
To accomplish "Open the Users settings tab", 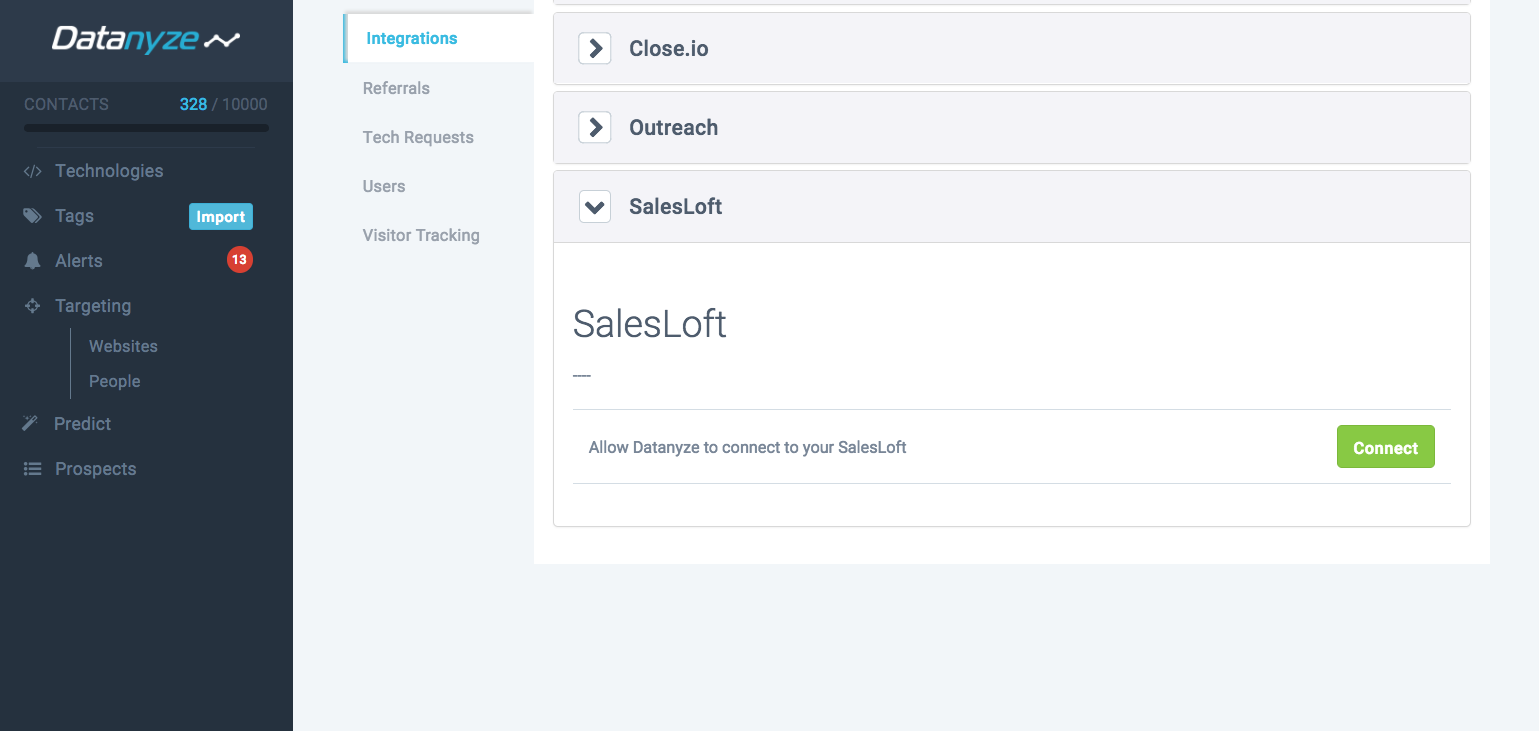I will 384,186.
